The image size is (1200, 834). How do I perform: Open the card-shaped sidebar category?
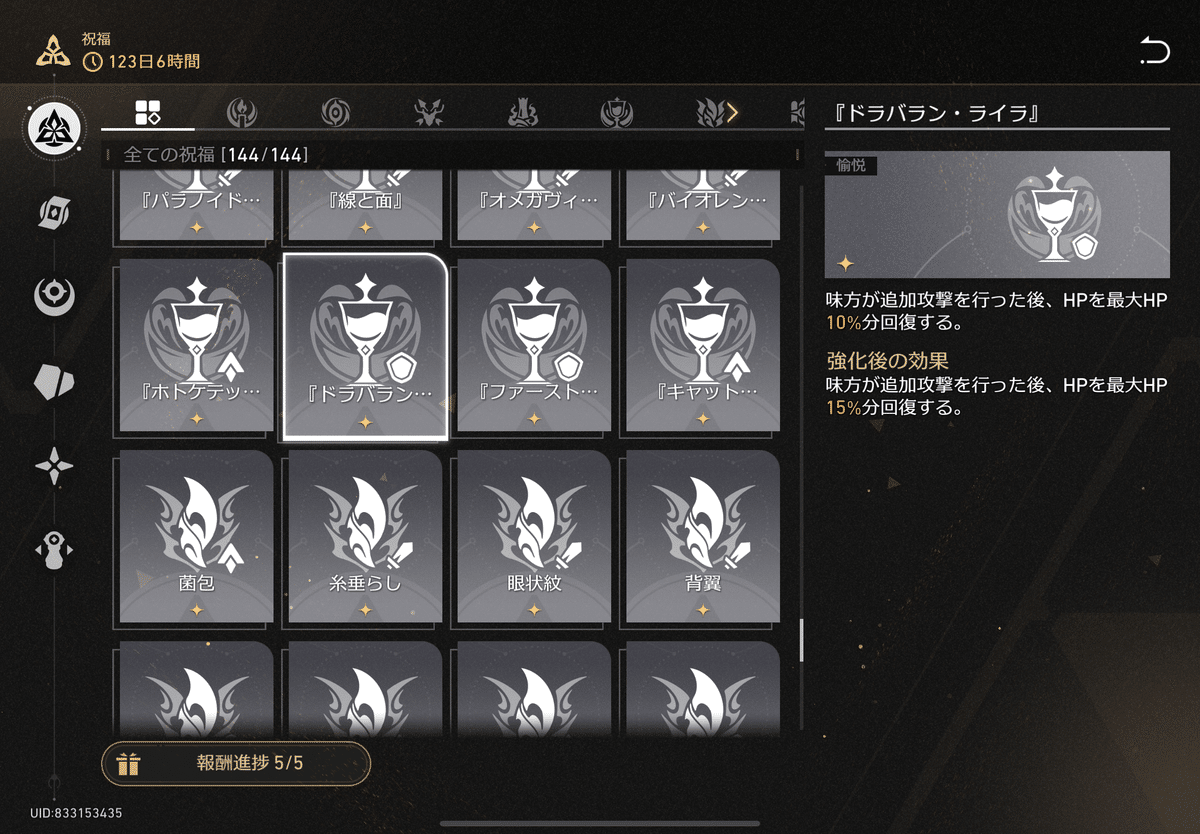(x=53, y=211)
